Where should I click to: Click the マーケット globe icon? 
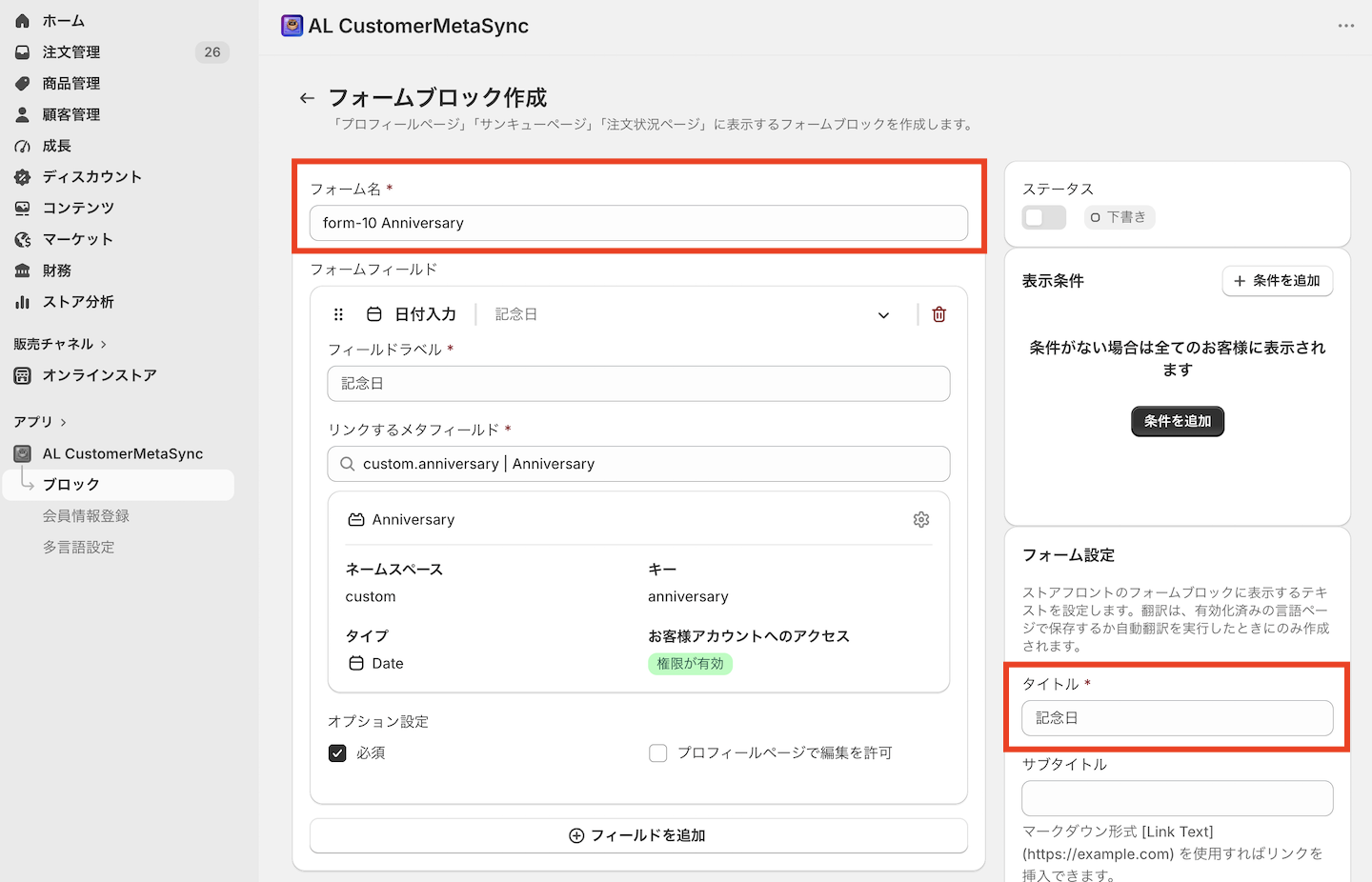point(22,239)
